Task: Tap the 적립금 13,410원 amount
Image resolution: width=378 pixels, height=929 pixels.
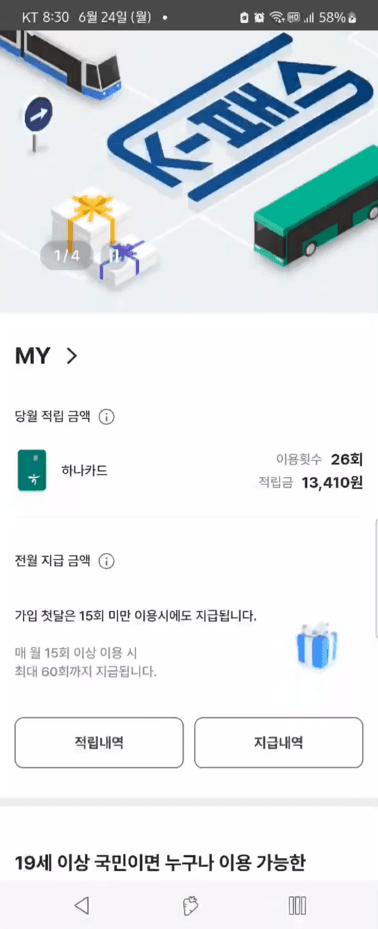Action: pyautogui.click(x=310, y=483)
